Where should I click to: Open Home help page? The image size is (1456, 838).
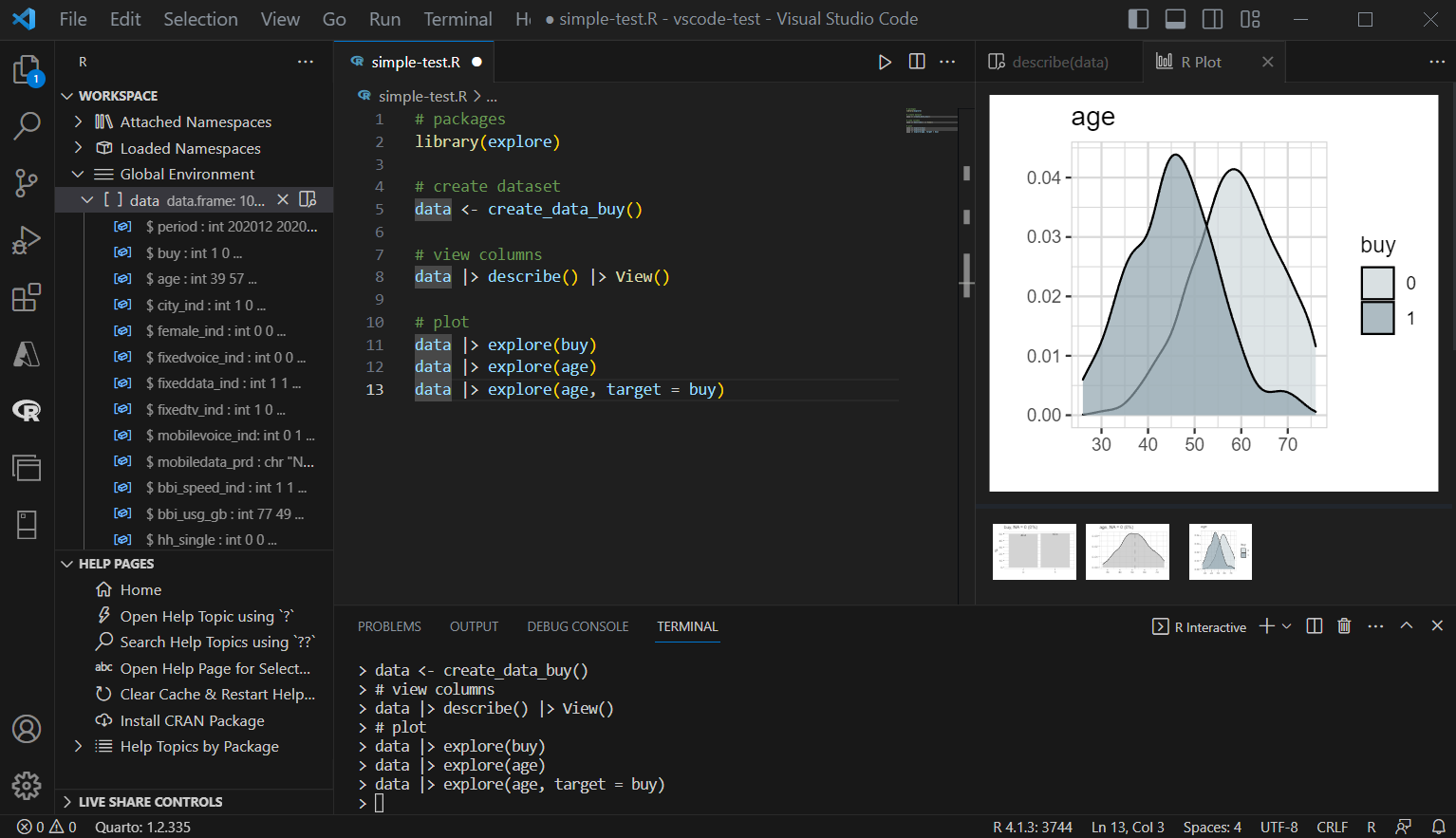tap(140, 589)
